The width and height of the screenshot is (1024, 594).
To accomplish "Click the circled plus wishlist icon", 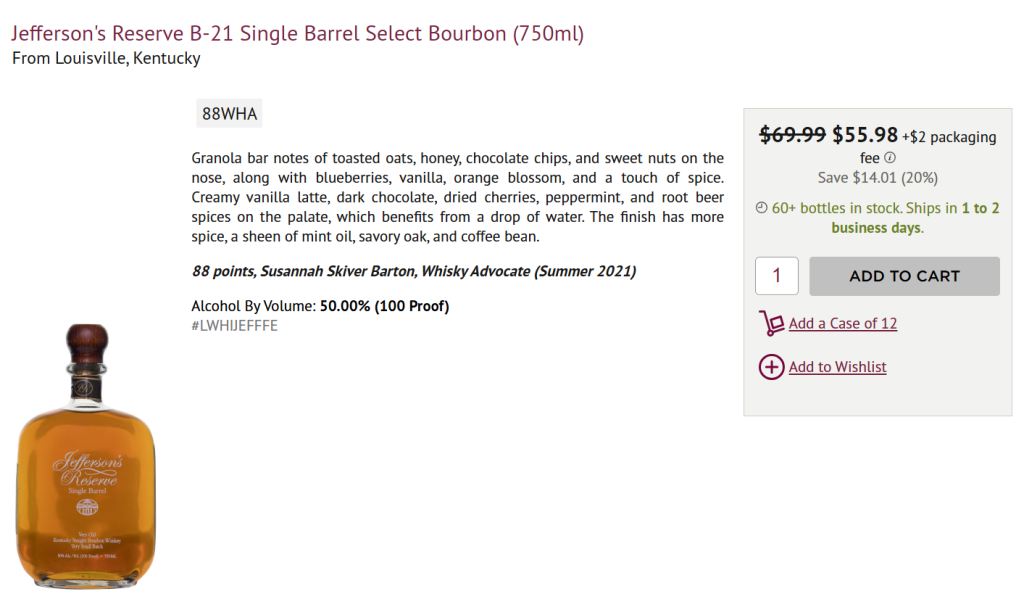I will [x=771, y=367].
